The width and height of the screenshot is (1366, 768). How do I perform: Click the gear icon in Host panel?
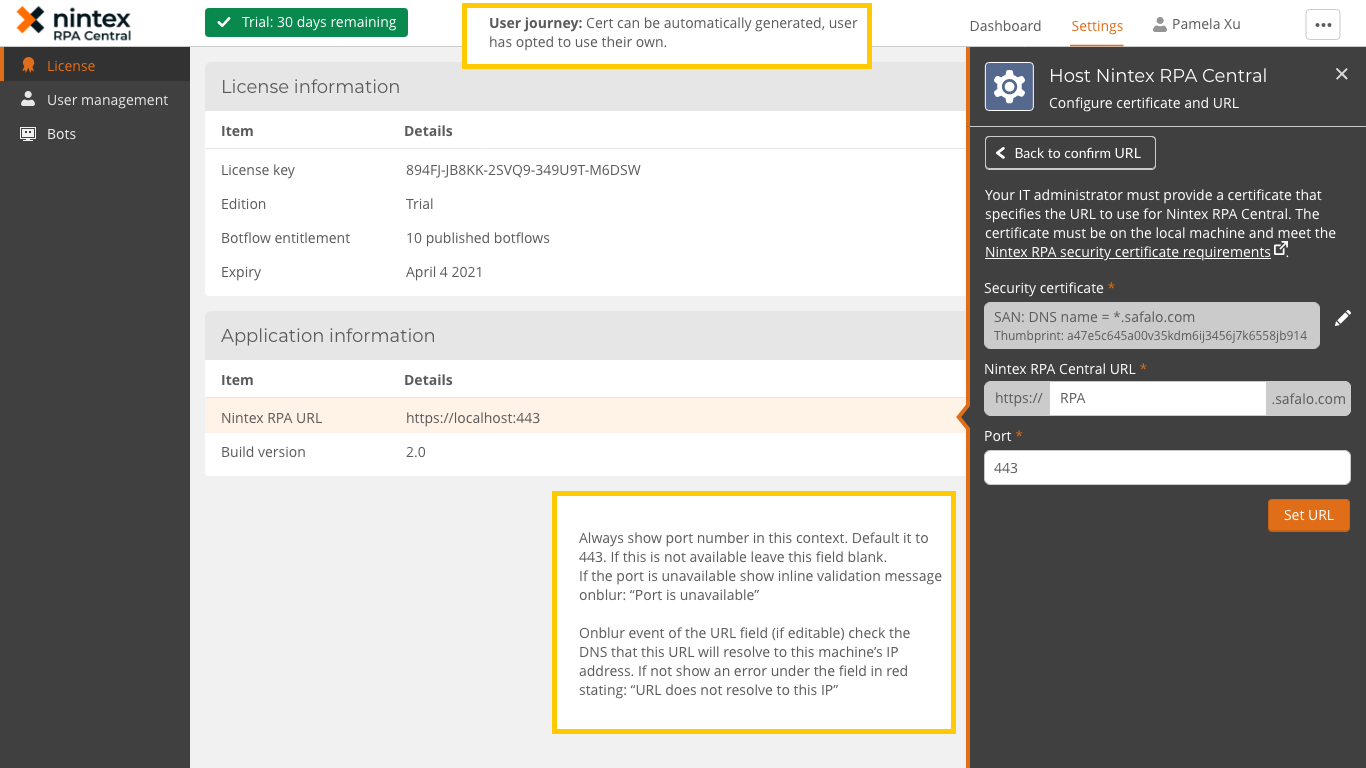[x=1009, y=86]
